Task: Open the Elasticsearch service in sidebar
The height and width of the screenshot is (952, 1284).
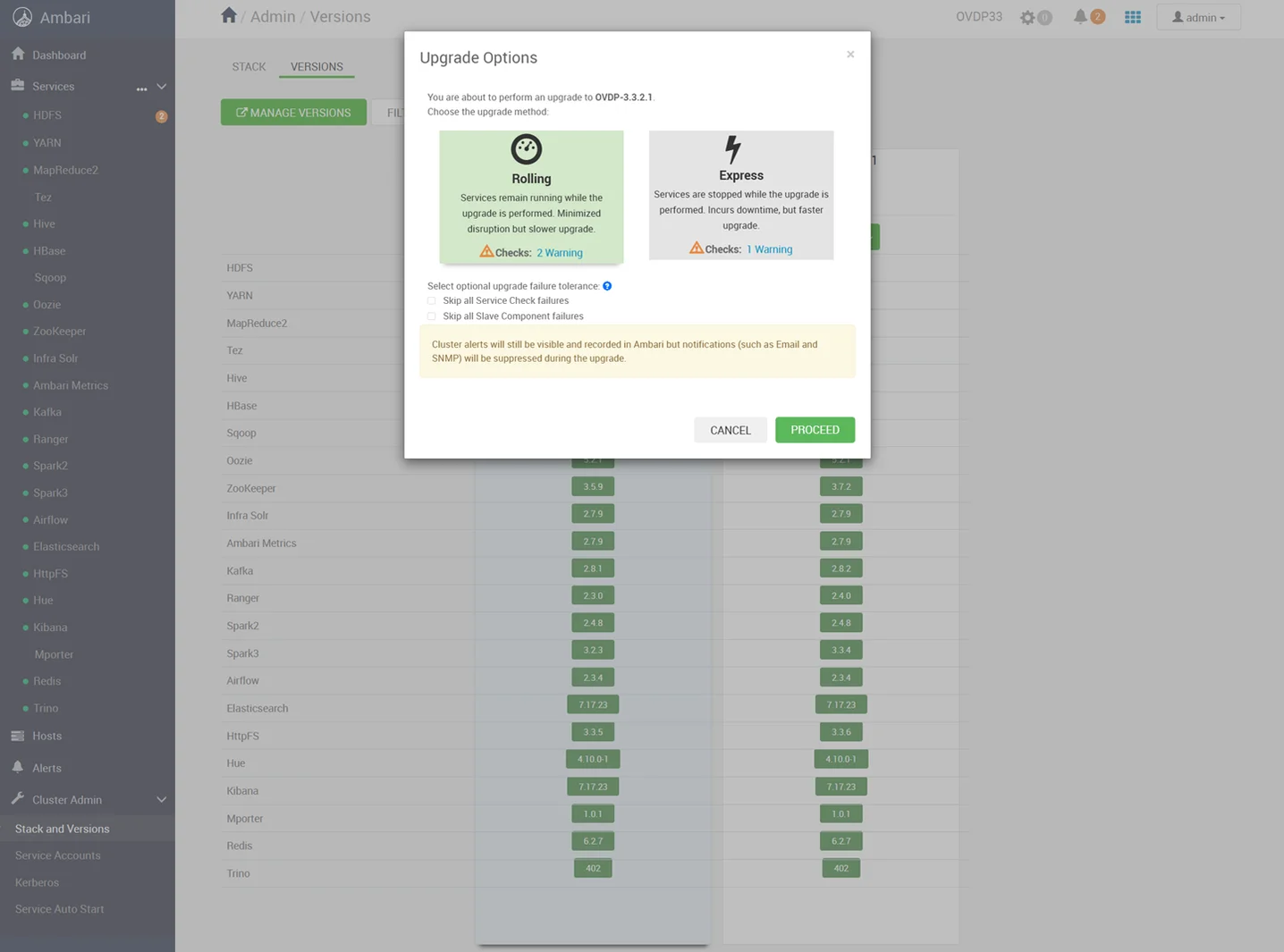Action: tap(66, 546)
